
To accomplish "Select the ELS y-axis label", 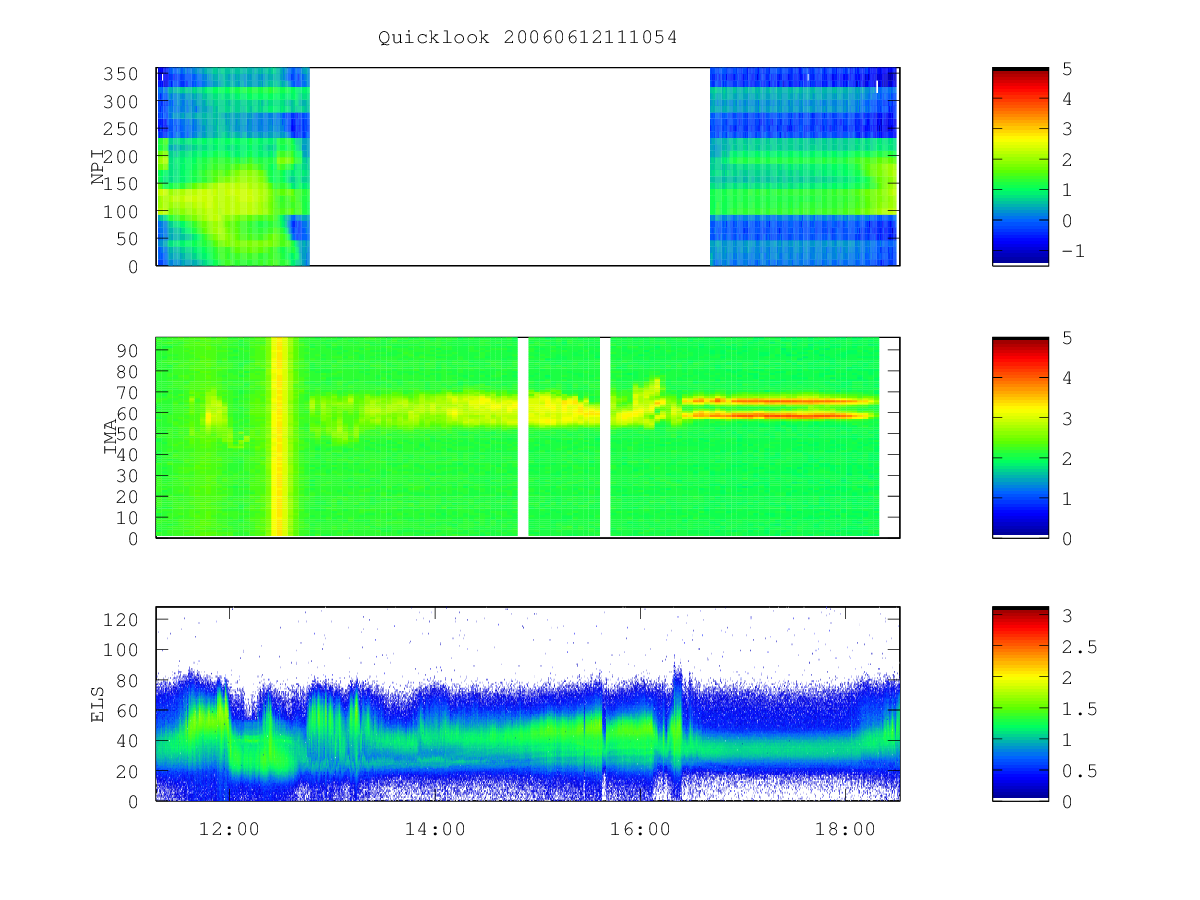I will [99, 704].
